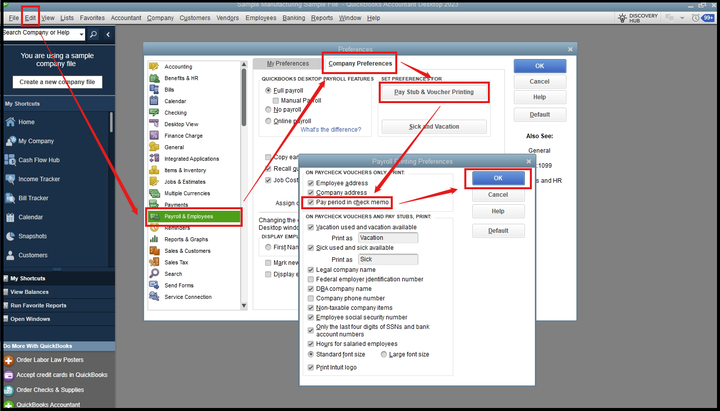This screenshot has height=411, width=720.
Task: Select Accounting preference icon
Action: click(154, 67)
